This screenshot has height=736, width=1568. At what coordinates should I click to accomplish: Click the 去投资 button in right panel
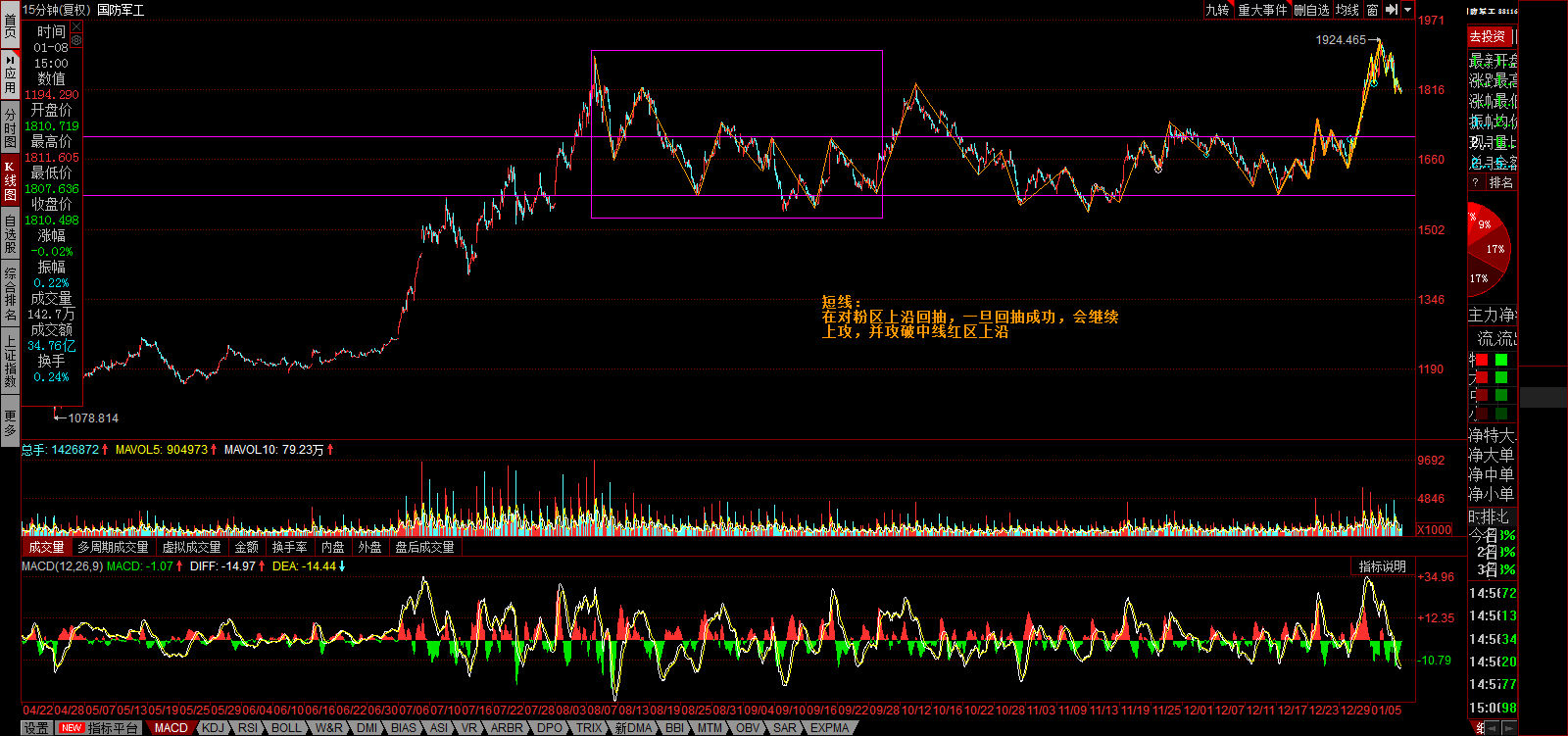[1488, 36]
